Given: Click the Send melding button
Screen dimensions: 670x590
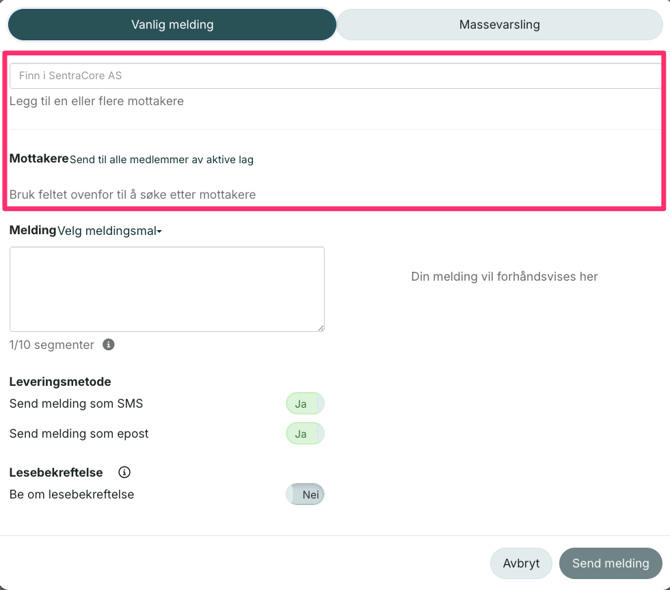Looking at the screenshot, I should coord(610,563).
